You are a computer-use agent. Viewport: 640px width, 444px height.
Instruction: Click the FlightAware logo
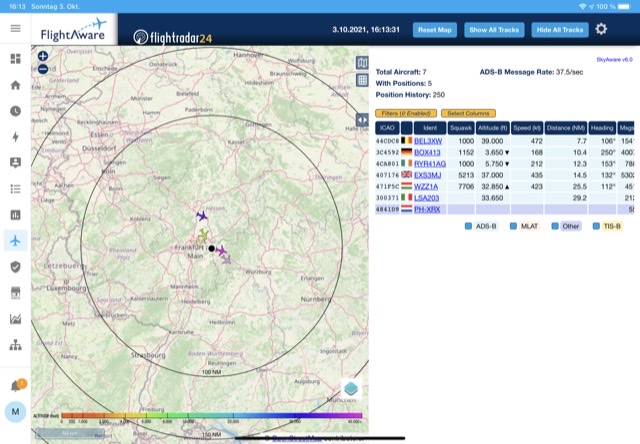[74, 29]
